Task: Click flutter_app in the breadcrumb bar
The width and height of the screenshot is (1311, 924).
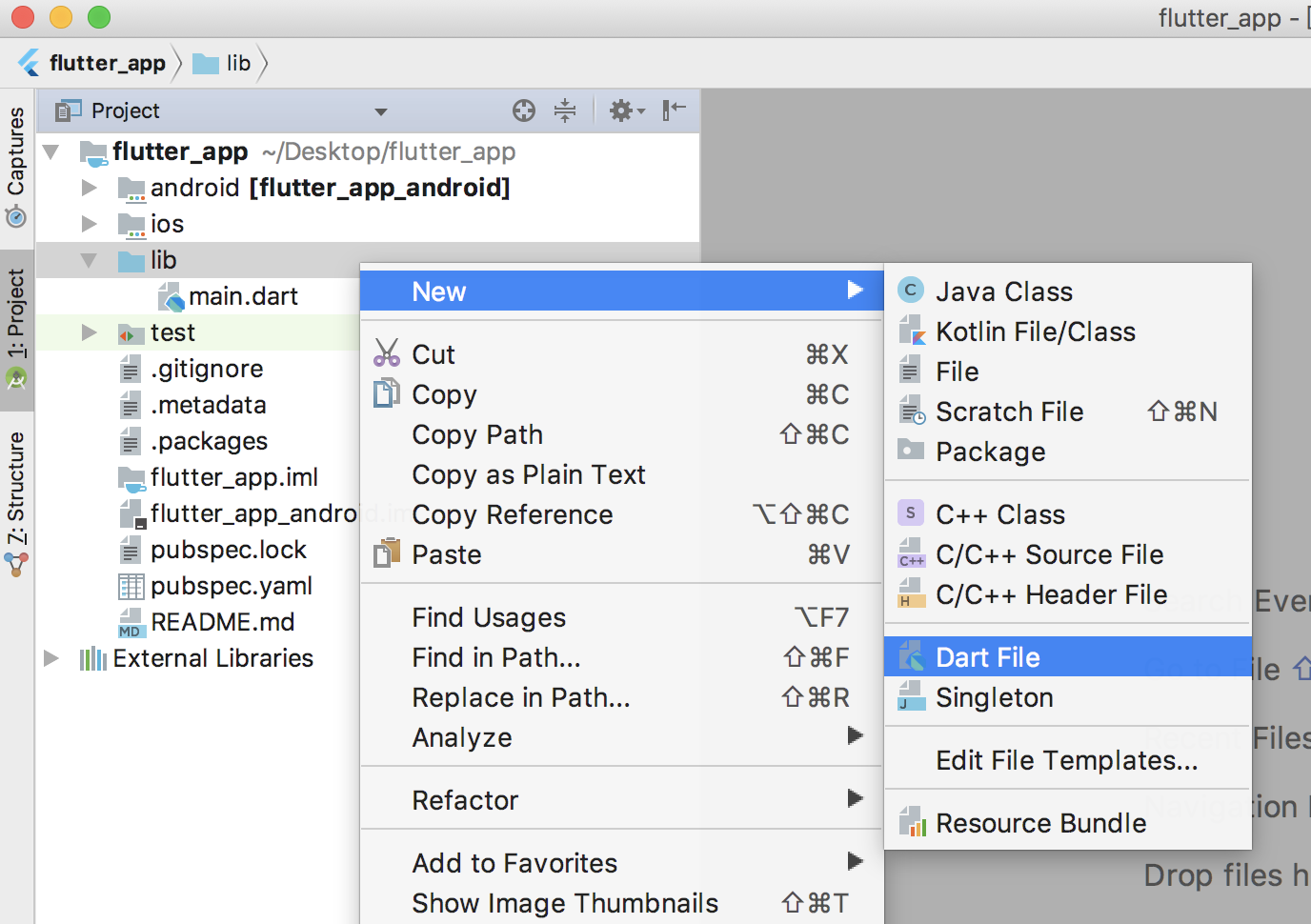Action: 108,63
